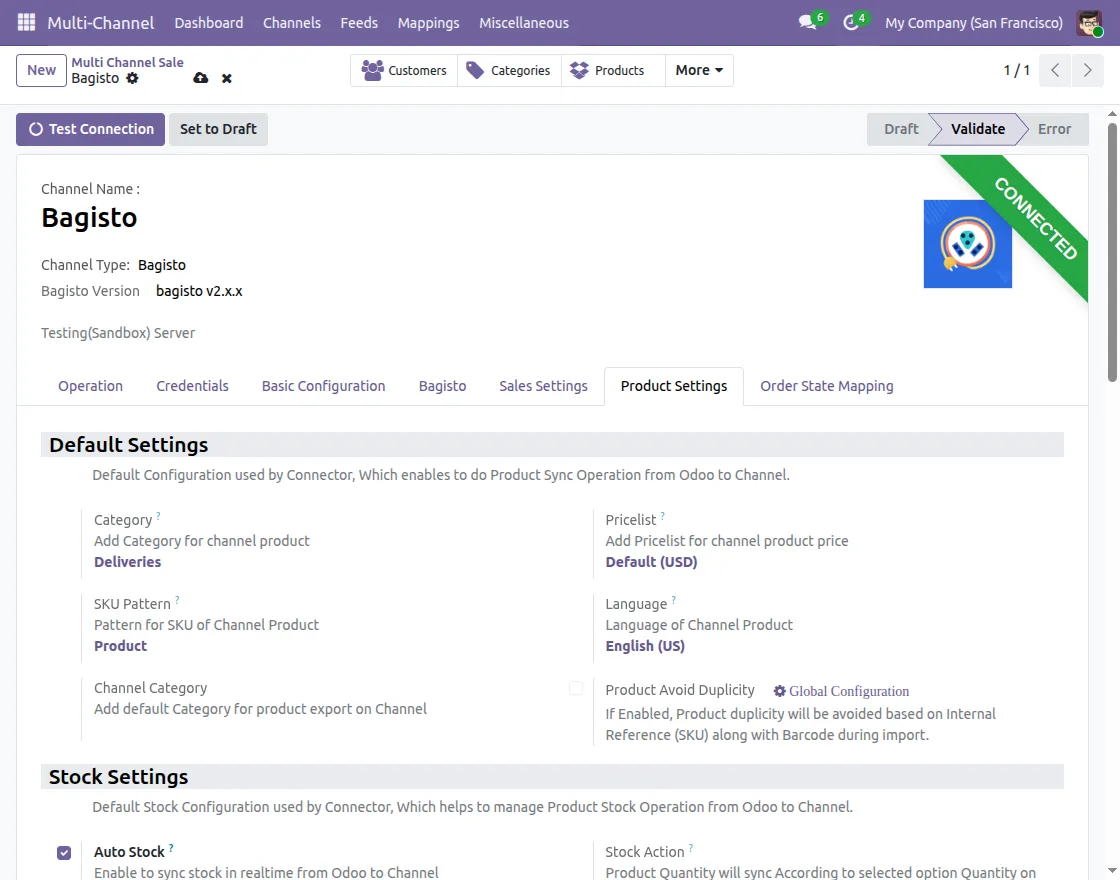Click the Bagisto channel name field
The image size is (1120, 880).
tap(89, 217)
